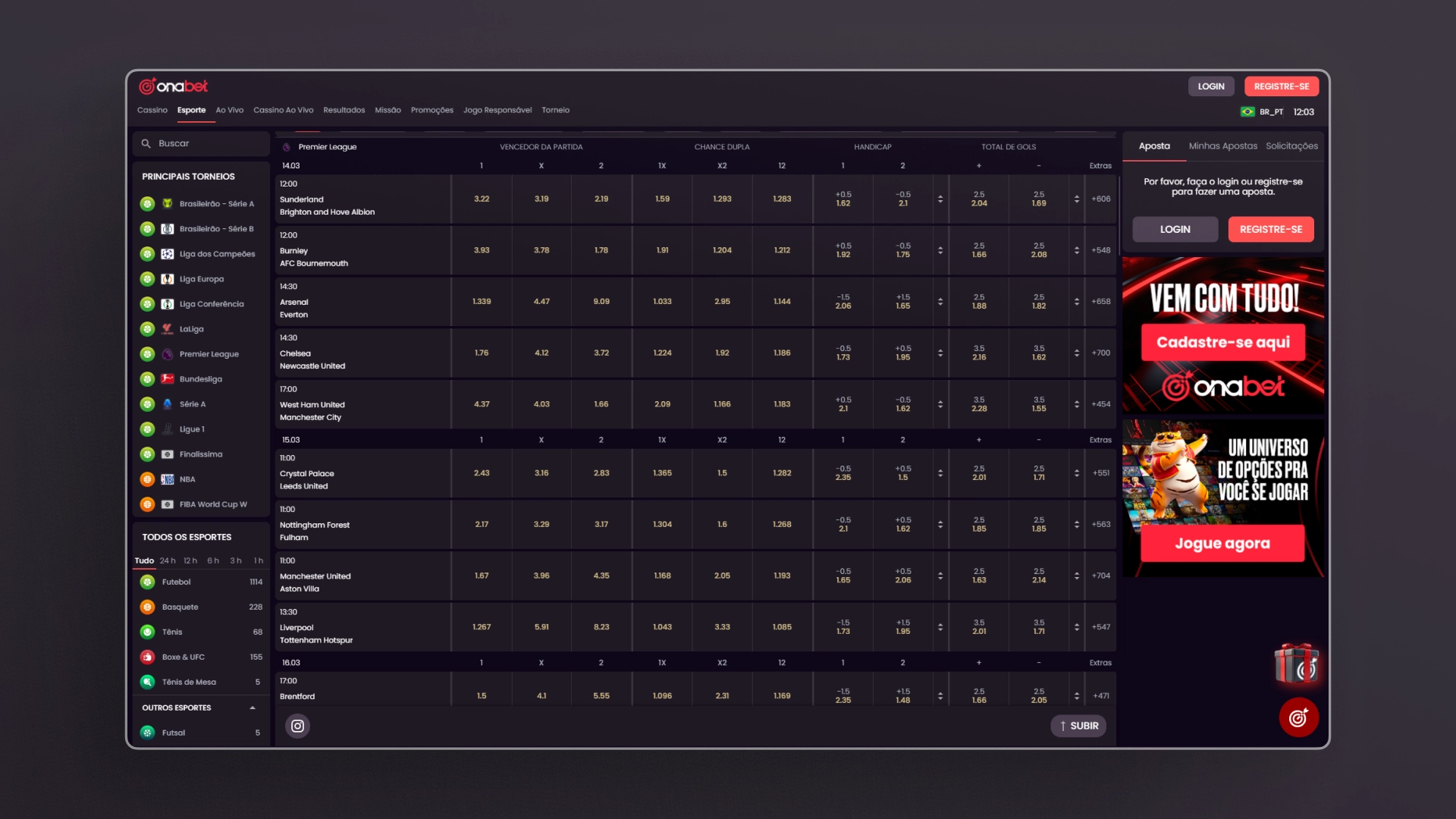The height and width of the screenshot is (819, 1456).
Task: Click the Subir button
Action: (x=1078, y=726)
